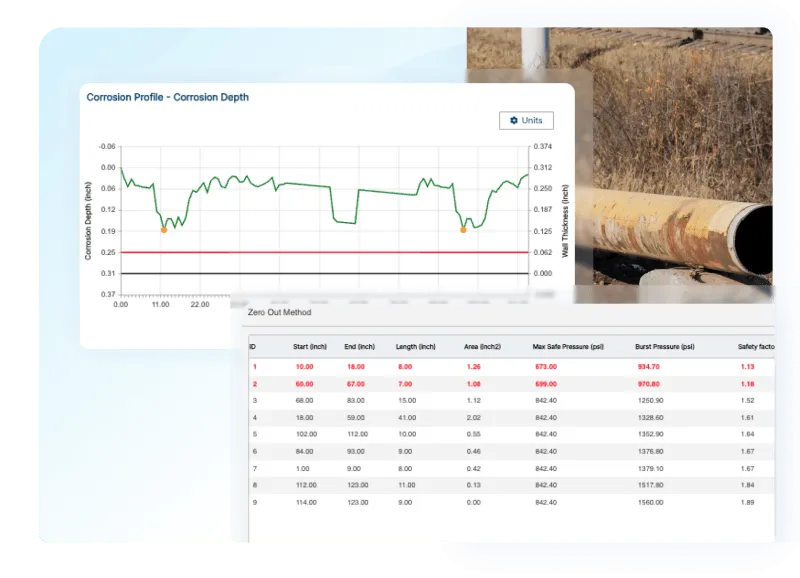Sort by 'End (inch)' column header
The width and height of the screenshot is (800, 578).
click(x=359, y=346)
